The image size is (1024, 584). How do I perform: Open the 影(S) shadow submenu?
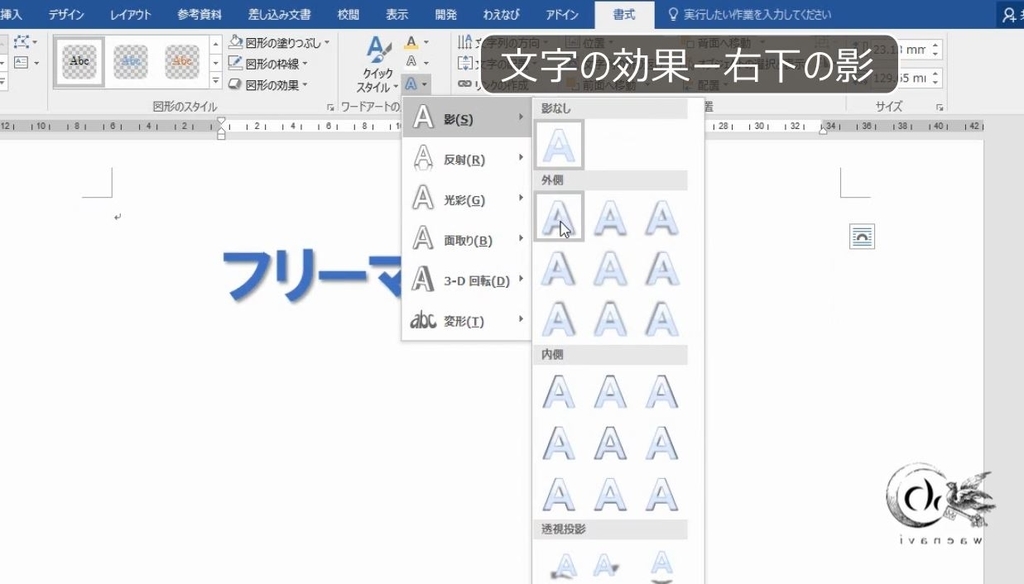[467, 118]
